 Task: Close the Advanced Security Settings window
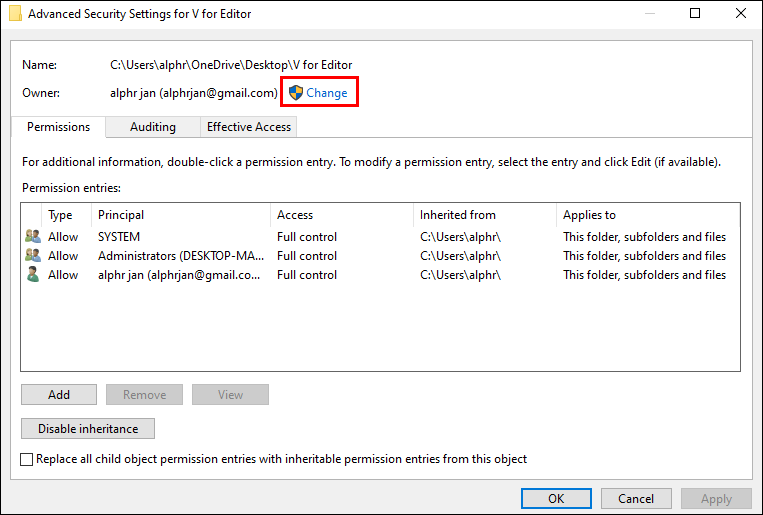[738, 14]
